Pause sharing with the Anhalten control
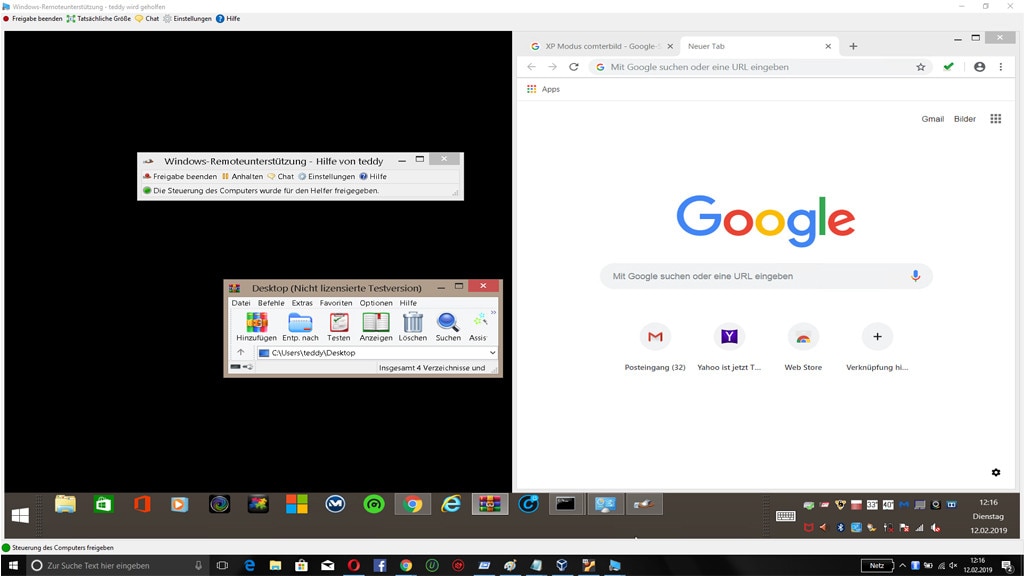1024x576 pixels. point(245,177)
